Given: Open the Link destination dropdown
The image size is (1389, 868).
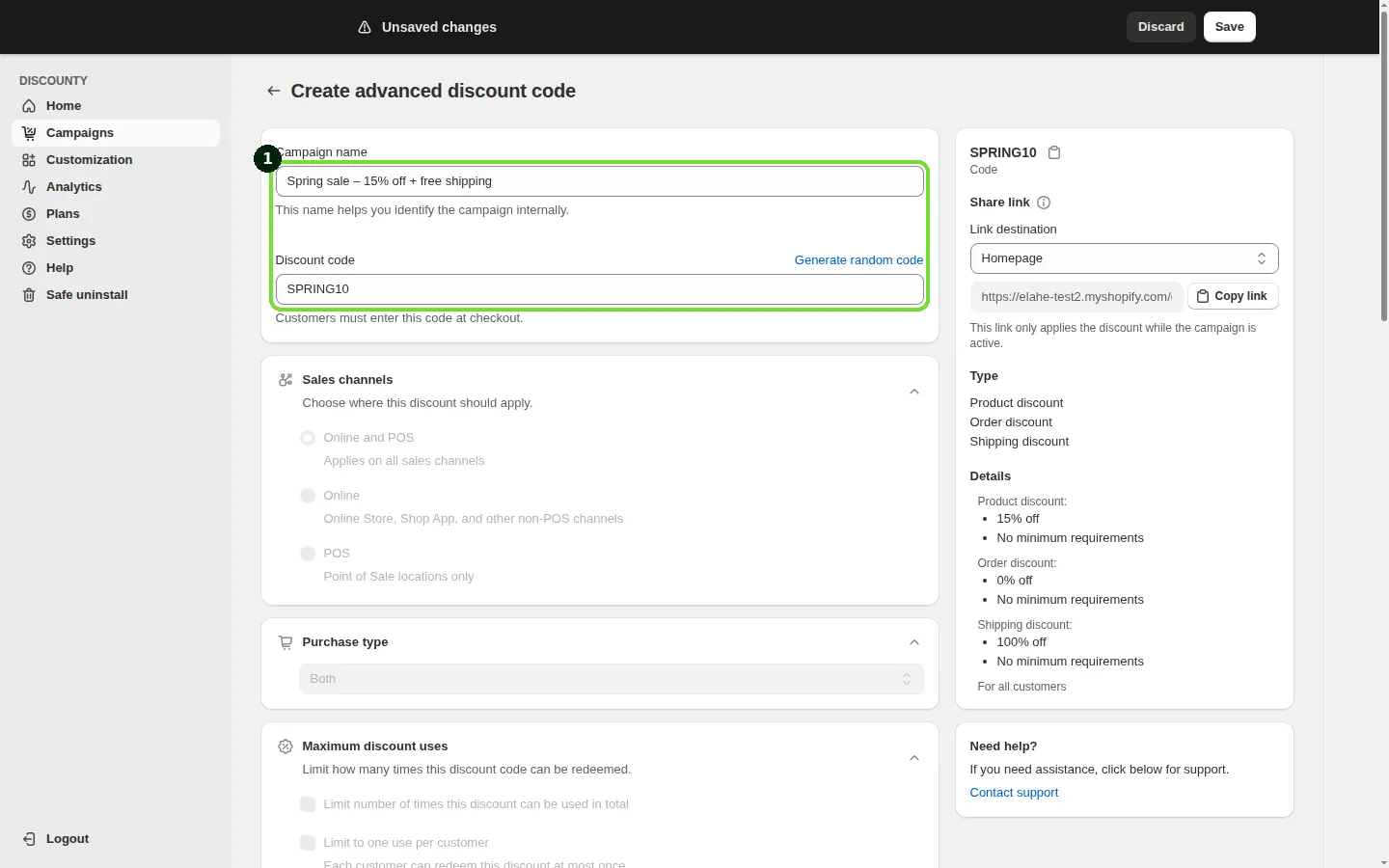Looking at the screenshot, I should 1124,258.
